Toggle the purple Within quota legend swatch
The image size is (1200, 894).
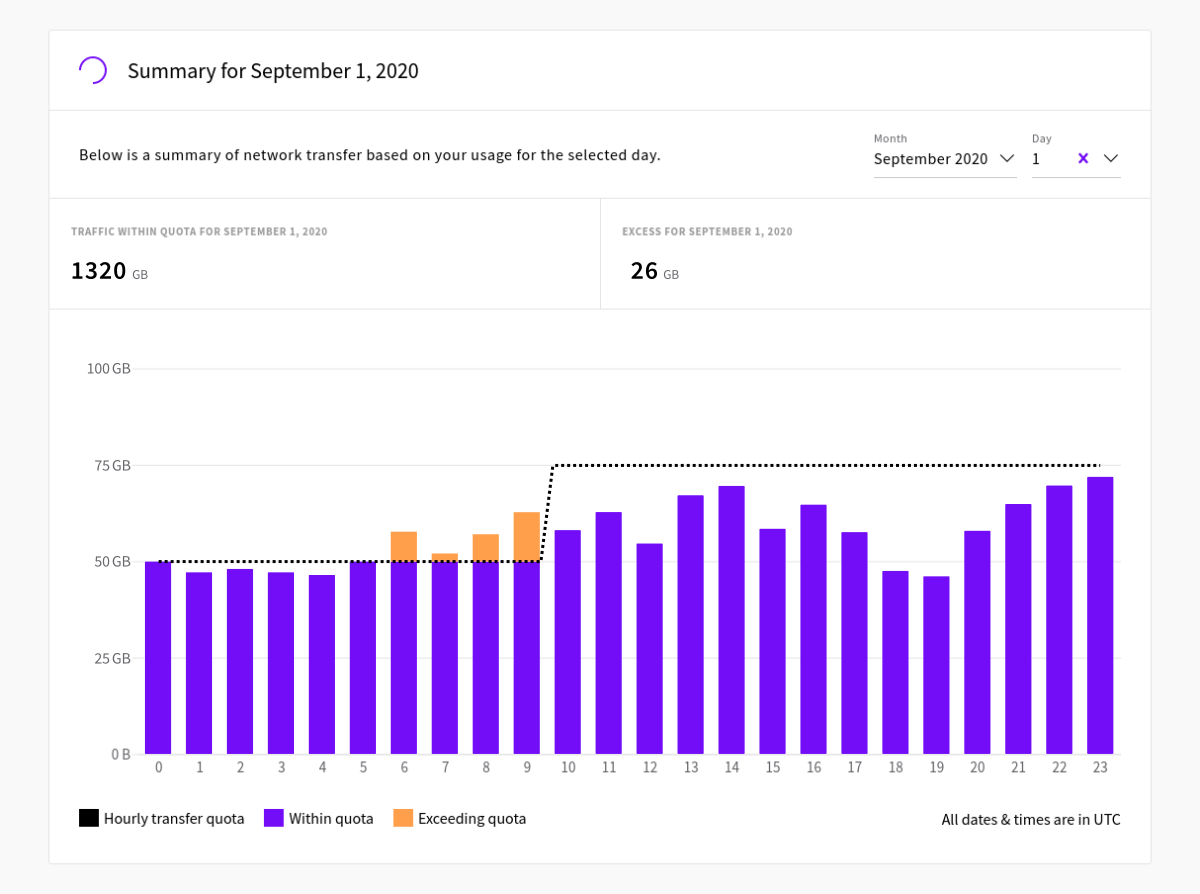click(x=274, y=818)
